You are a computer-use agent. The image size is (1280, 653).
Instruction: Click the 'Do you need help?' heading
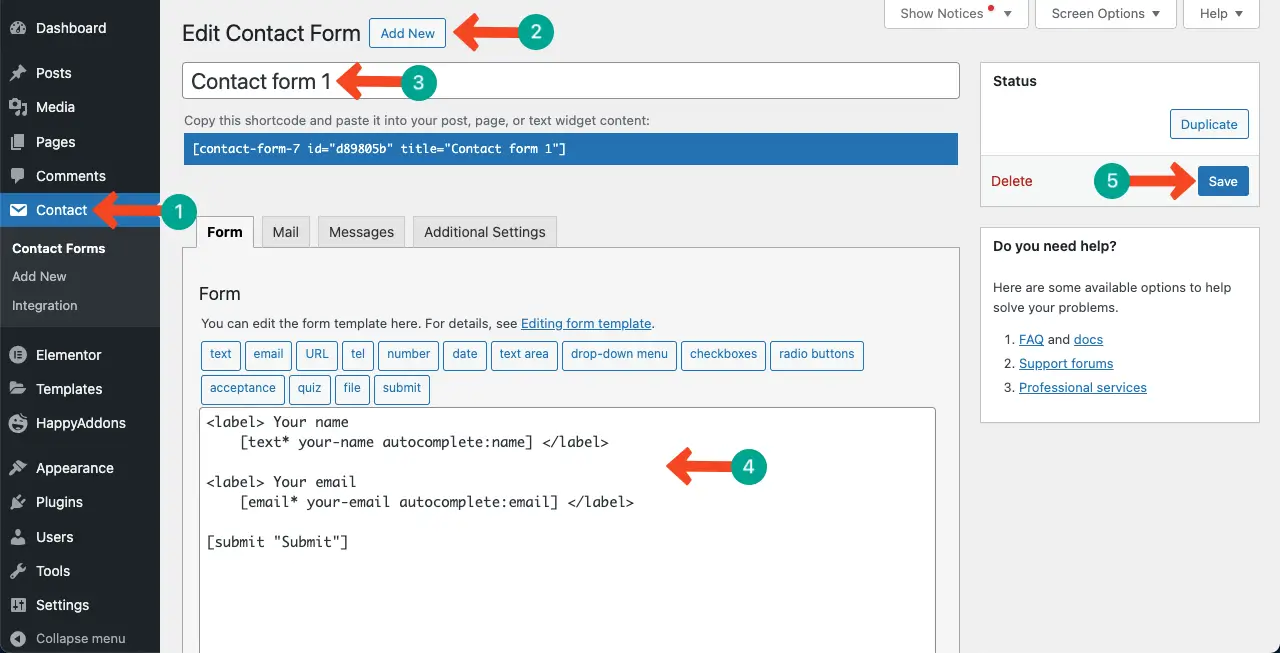(x=1055, y=245)
